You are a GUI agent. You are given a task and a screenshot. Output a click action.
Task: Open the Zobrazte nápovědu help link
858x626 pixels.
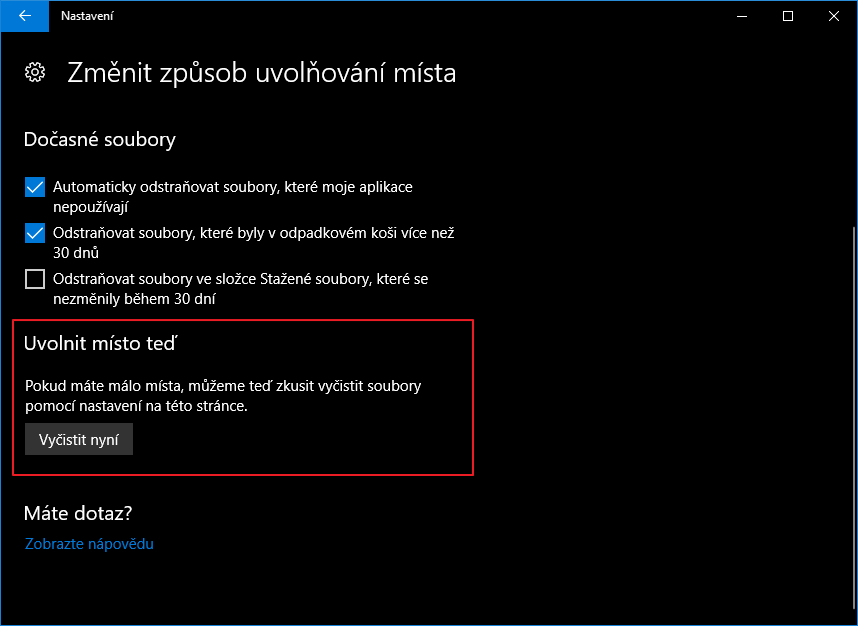coord(88,544)
